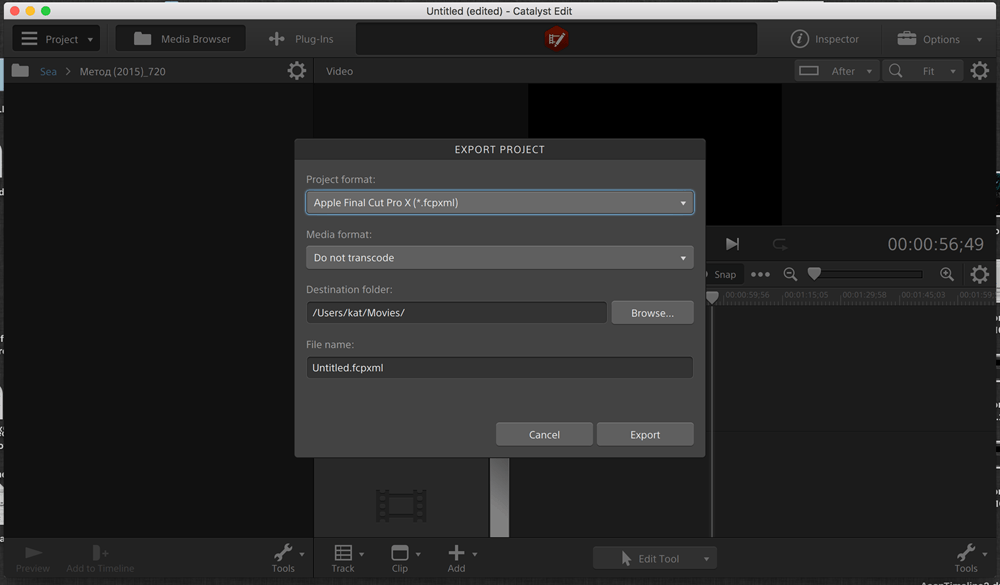Open the After preview mode dropdown
1000x585 pixels.
[x=837, y=71]
